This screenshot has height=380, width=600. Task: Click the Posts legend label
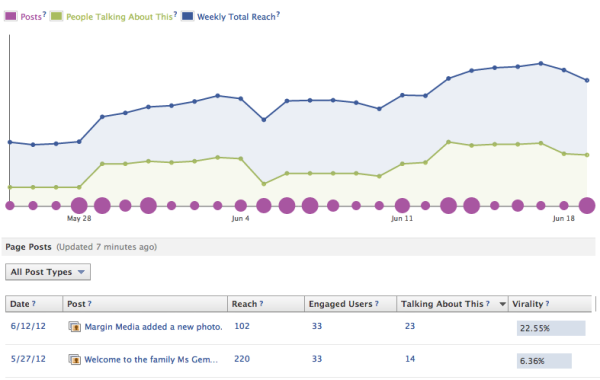pos(31,17)
